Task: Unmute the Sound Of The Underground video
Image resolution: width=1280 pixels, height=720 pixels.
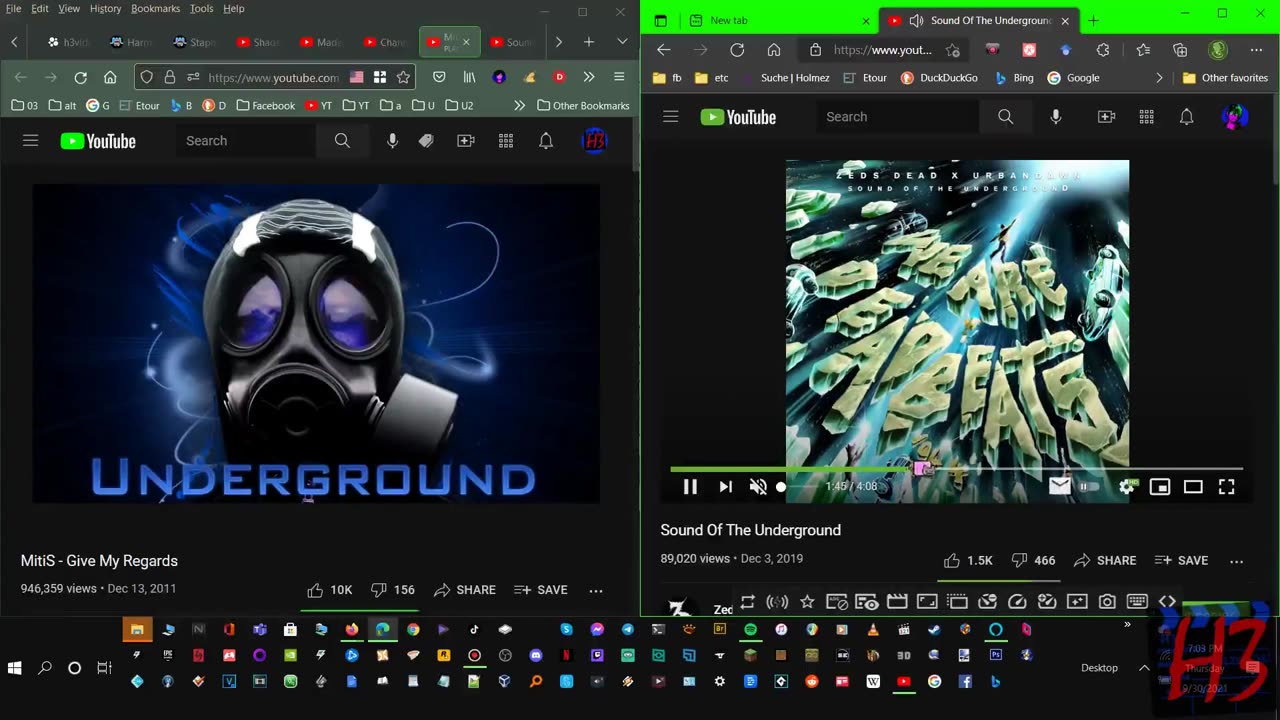Action: [758, 487]
